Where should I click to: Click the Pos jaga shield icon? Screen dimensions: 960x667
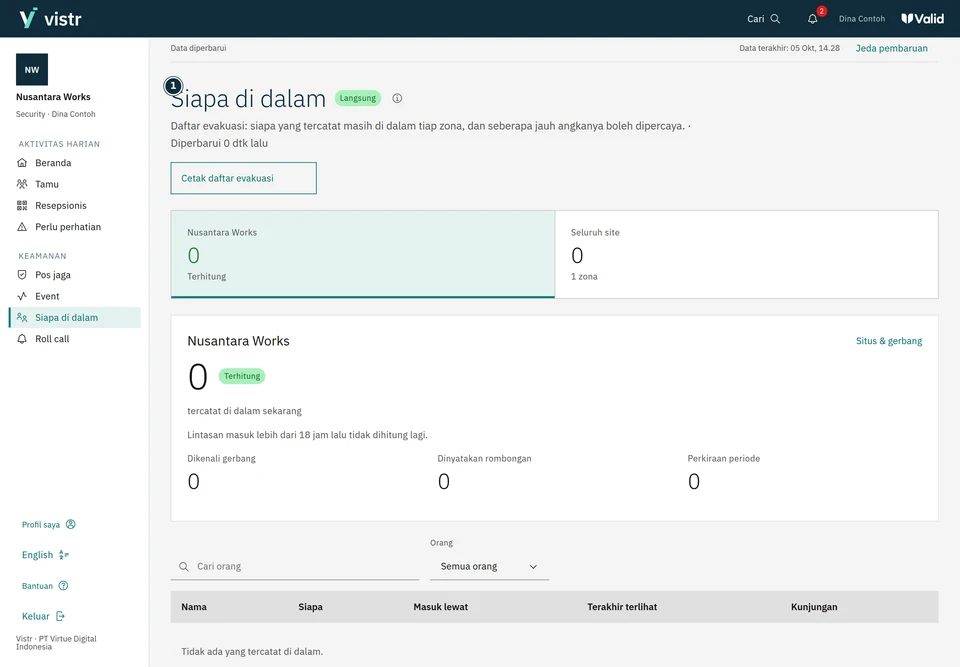[x=22, y=275]
